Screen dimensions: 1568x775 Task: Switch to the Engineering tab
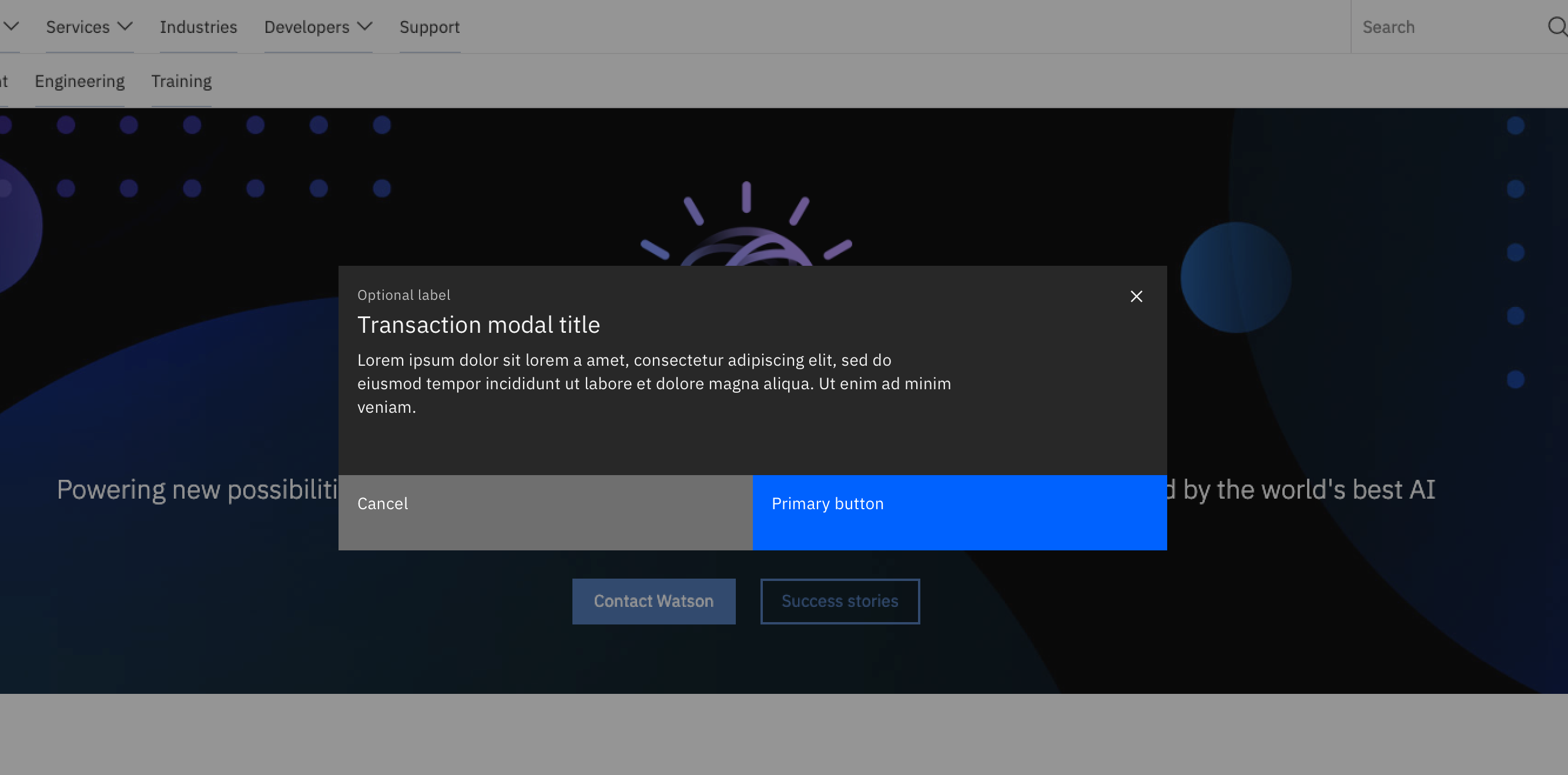pos(80,81)
